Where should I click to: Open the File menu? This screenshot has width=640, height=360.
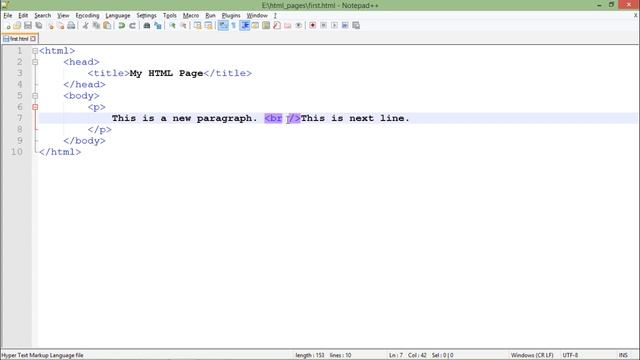point(8,16)
